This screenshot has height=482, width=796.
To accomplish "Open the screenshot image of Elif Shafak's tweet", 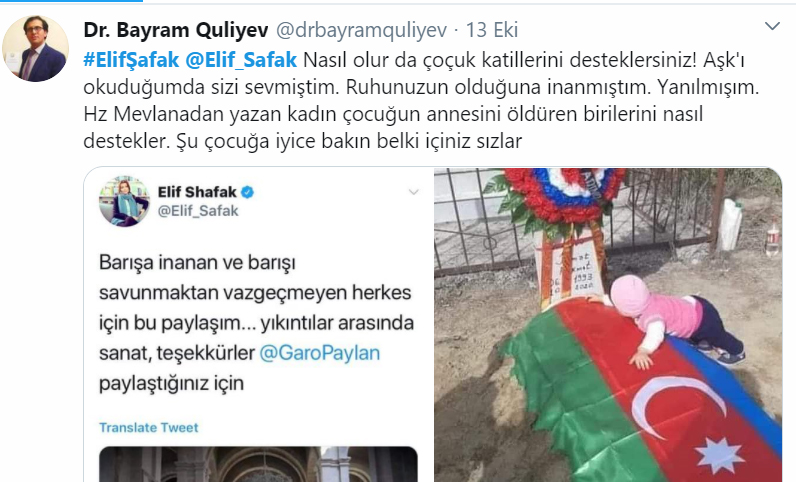I will pos(258,325).
